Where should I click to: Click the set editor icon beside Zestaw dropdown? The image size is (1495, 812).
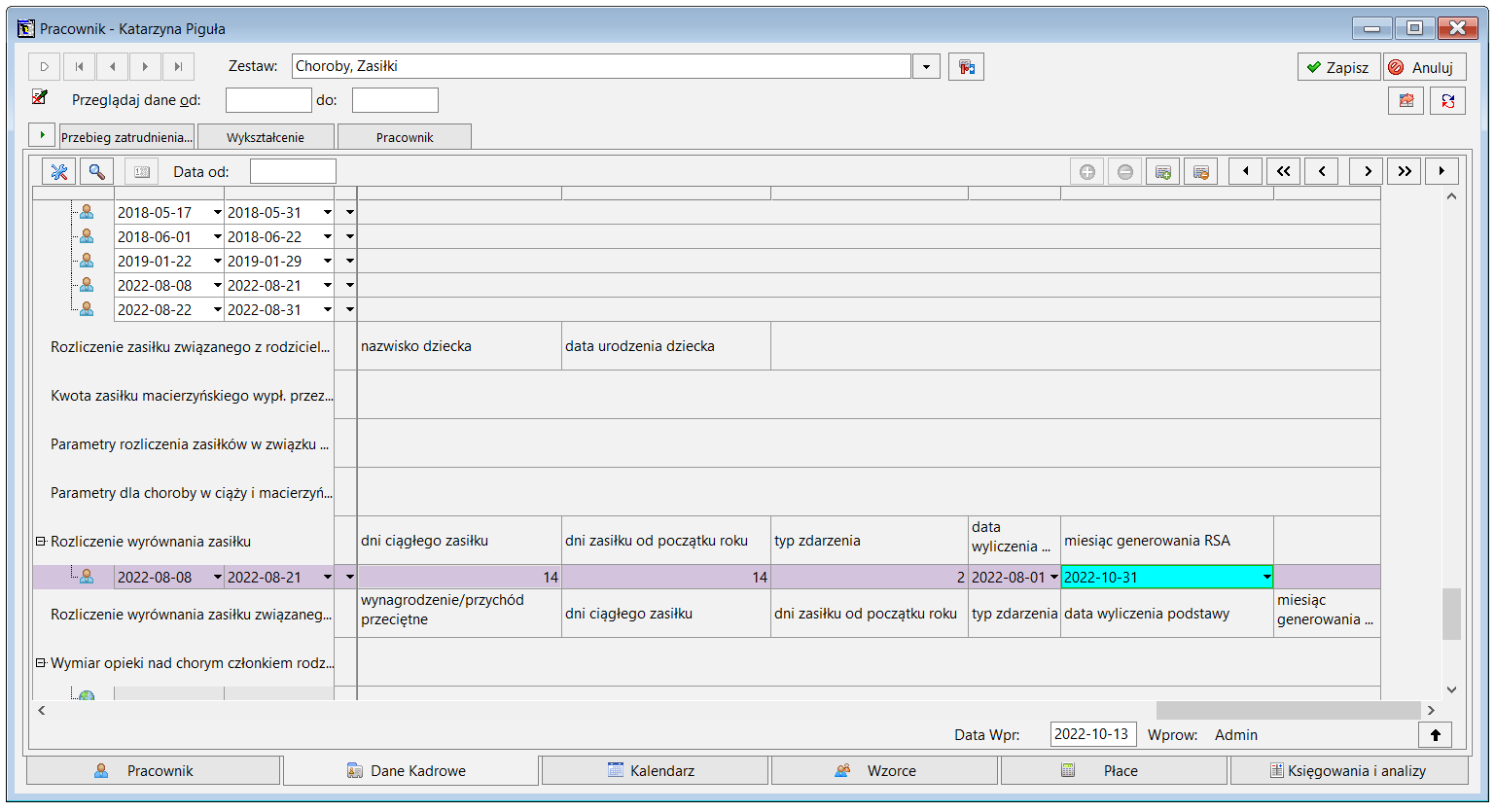966,67
